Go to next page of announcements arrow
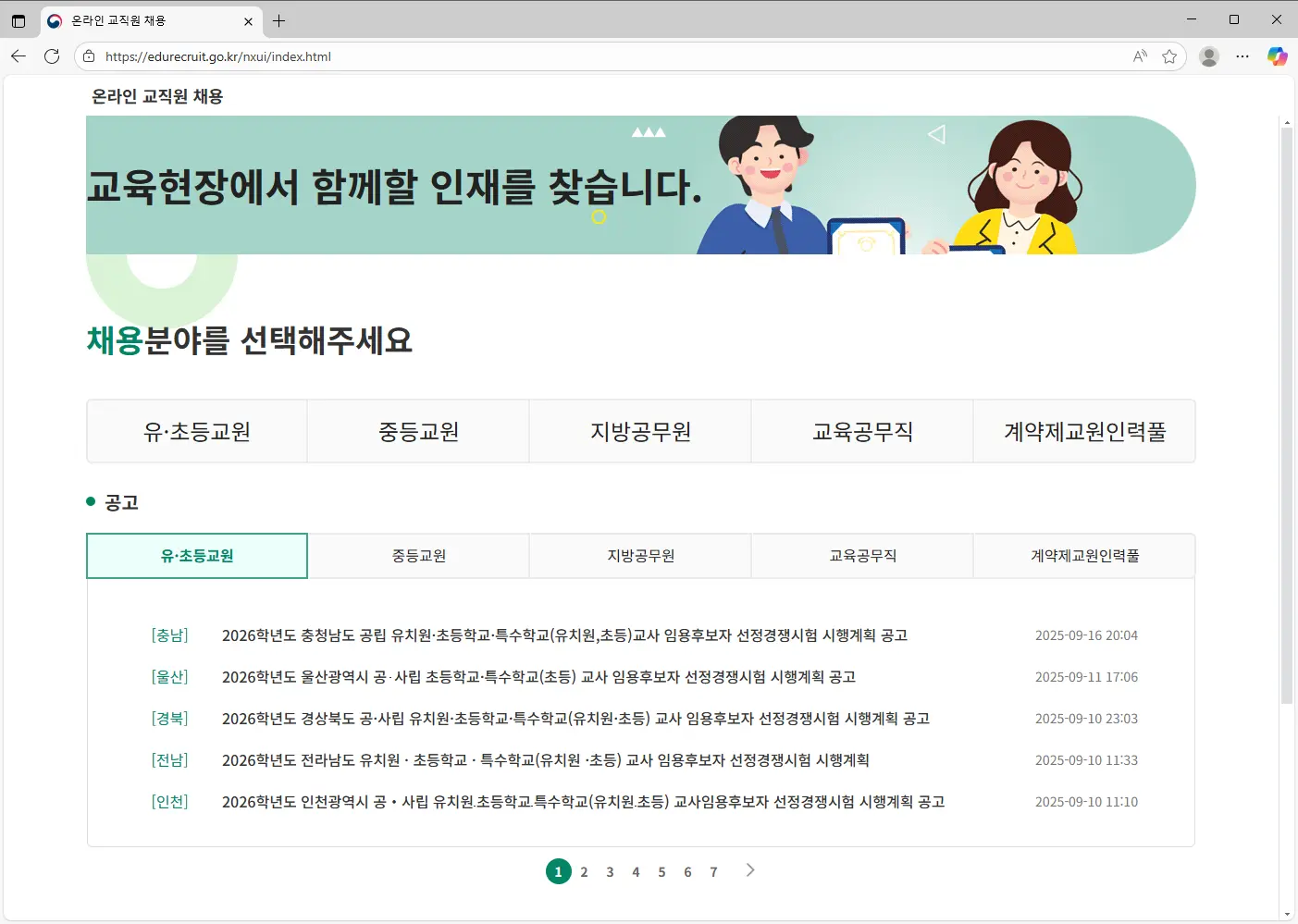 coord(749,870)
